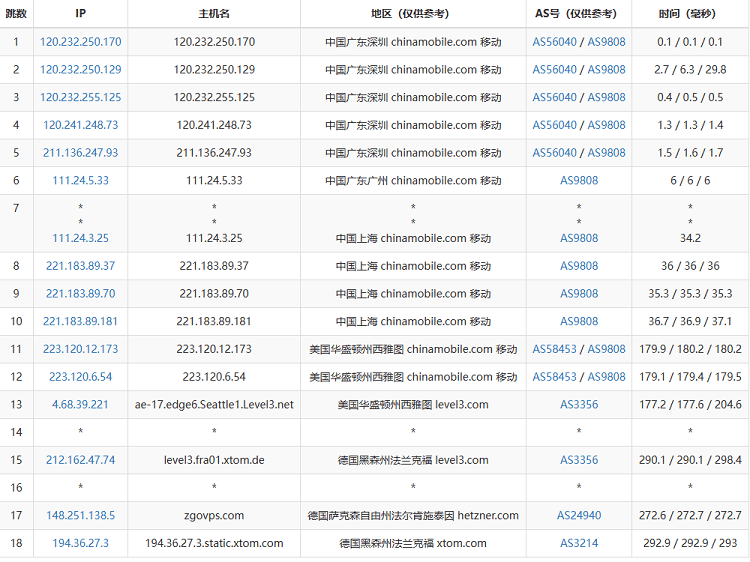Screen dimensions: 750x562
Task: Select hostname zgovps.com
Action: pyautogui.click(x=214, y=516)
